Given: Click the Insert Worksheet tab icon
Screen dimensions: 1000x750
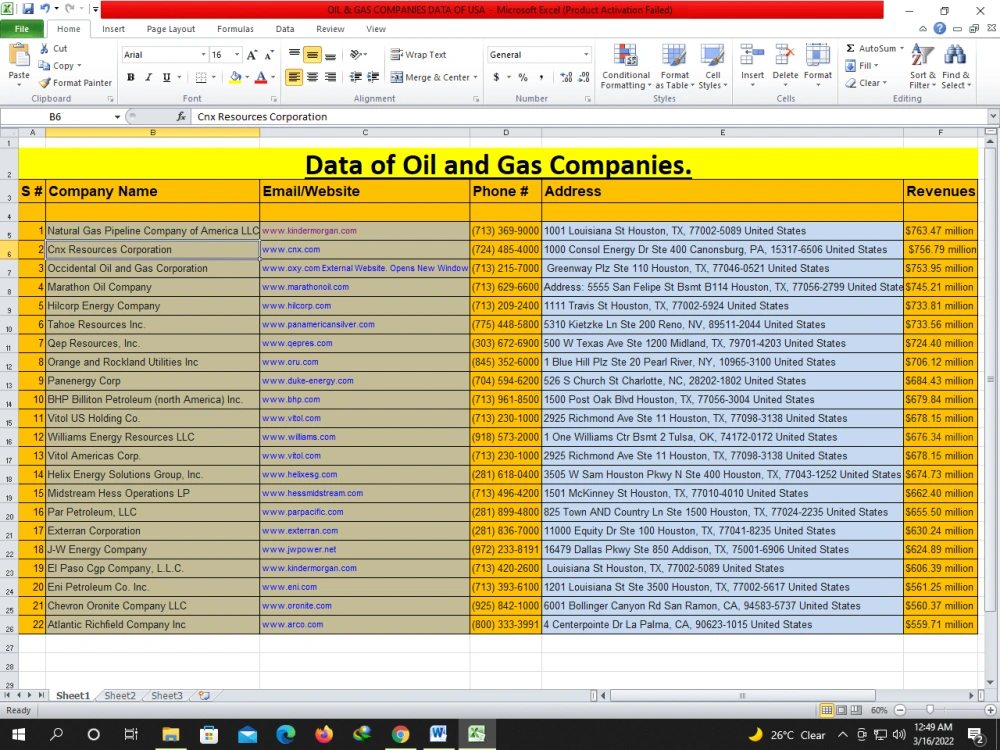Looking at the screenshot, I should click(x=204, y=696).
